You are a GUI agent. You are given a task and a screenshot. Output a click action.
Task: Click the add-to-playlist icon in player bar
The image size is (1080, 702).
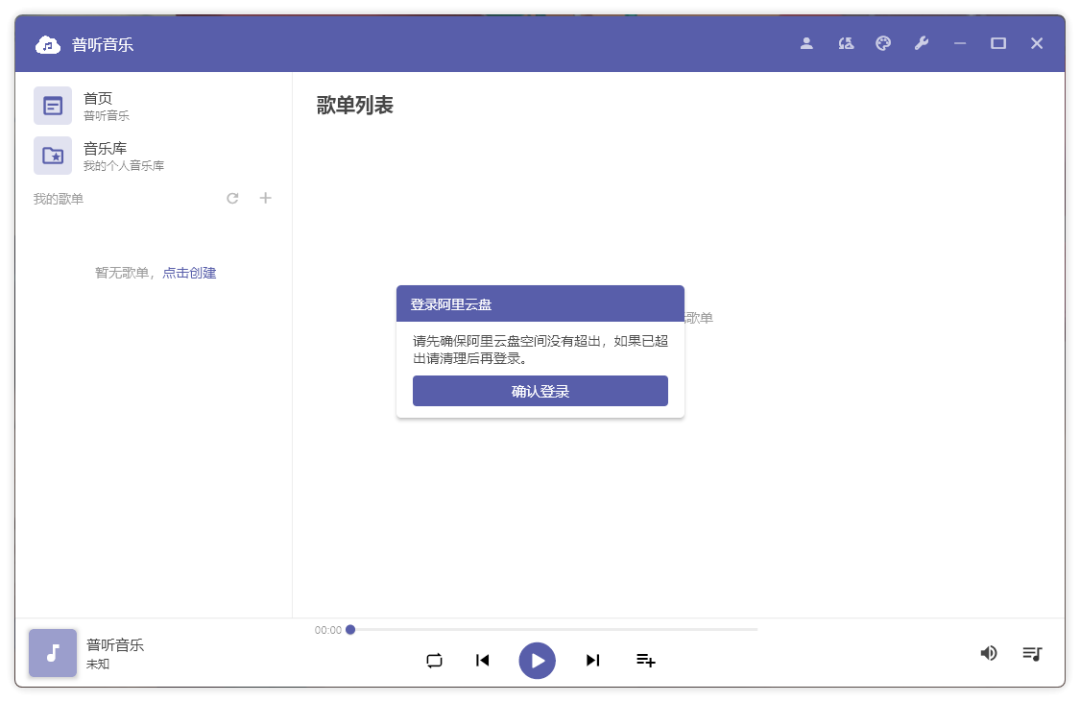click(645, 660)
